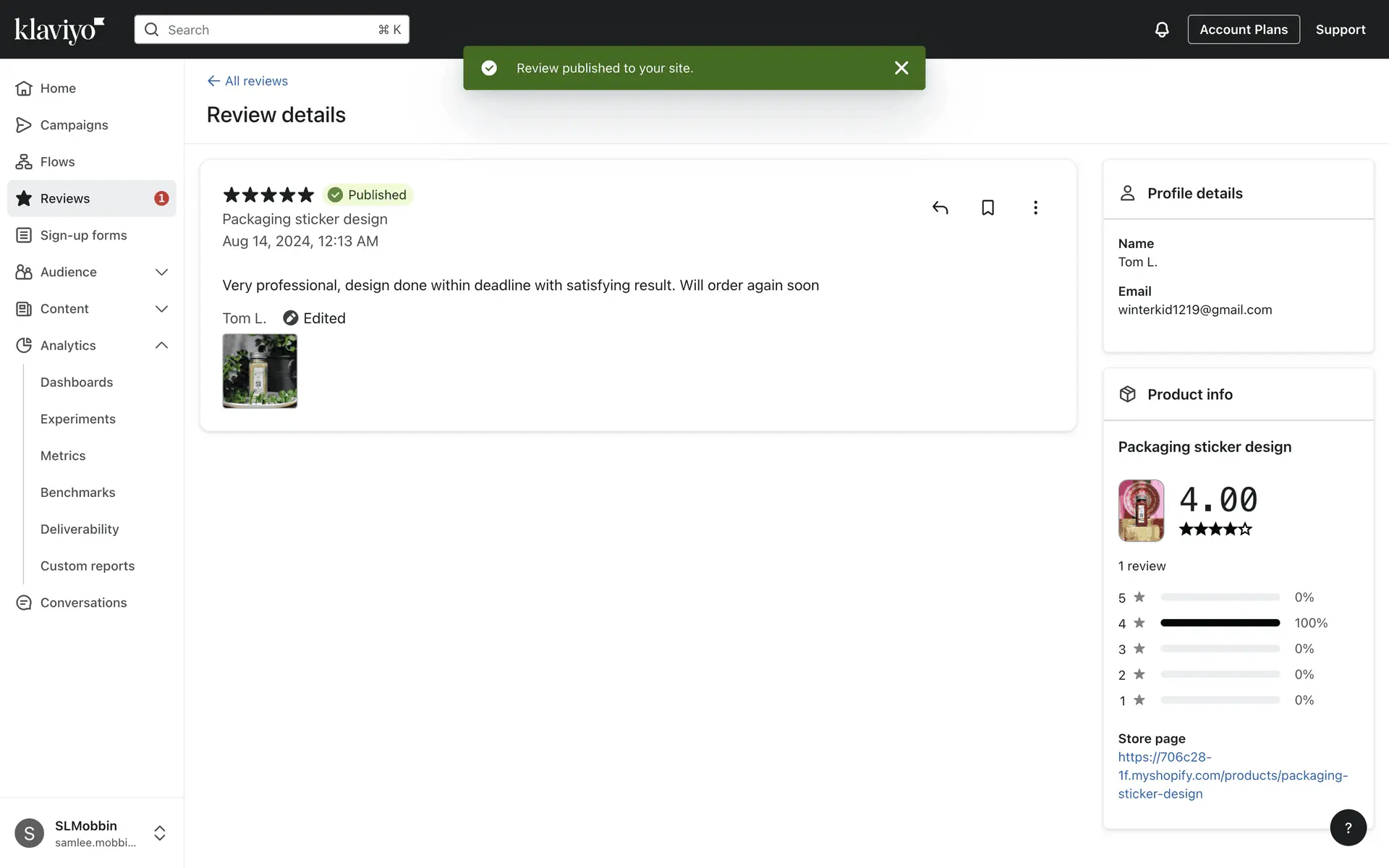
Task: Expand the Content section chevron
Action: tap(161, 309)
